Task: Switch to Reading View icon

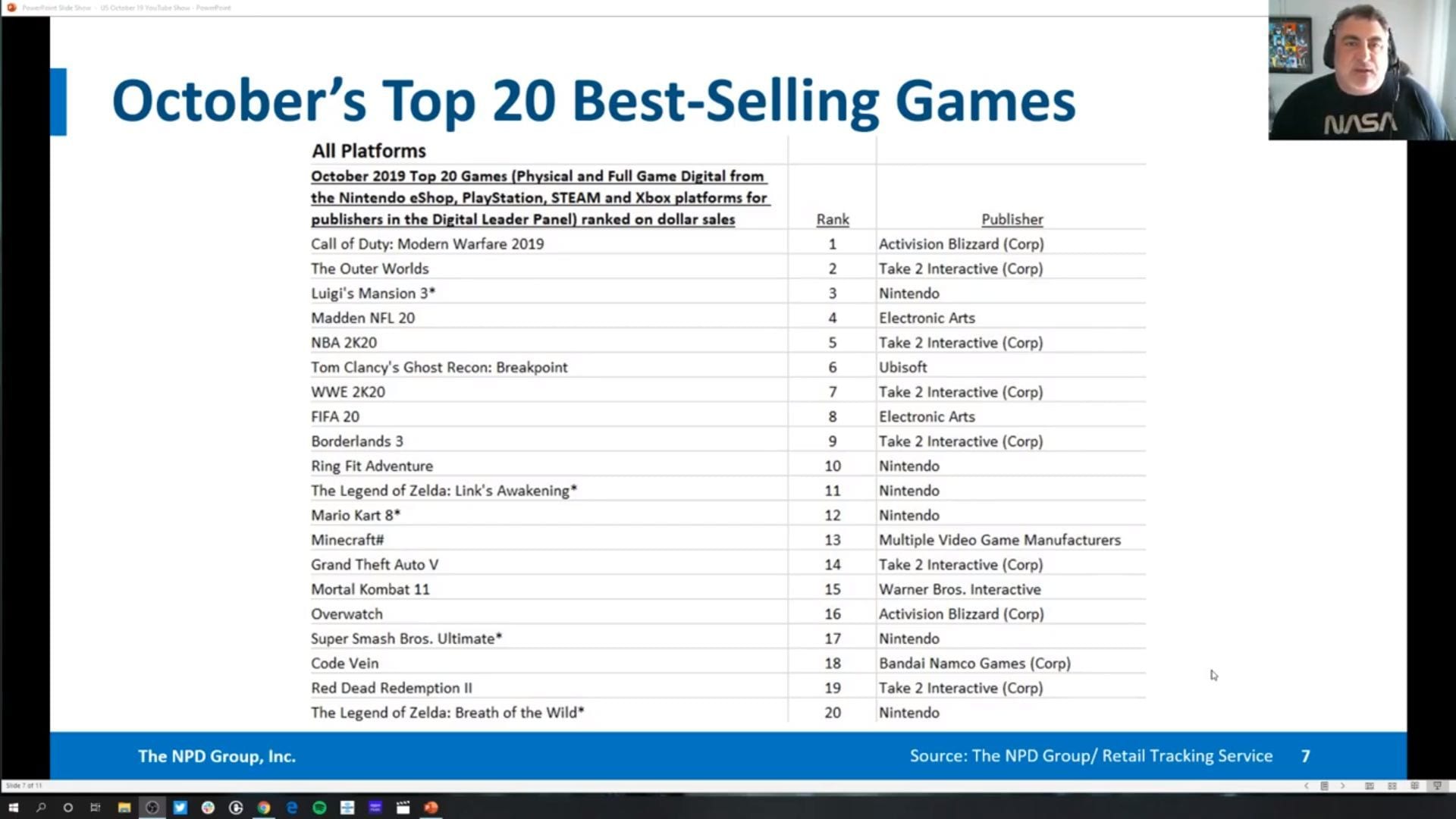Action: pyautogui.click(x=1414, y=786)
